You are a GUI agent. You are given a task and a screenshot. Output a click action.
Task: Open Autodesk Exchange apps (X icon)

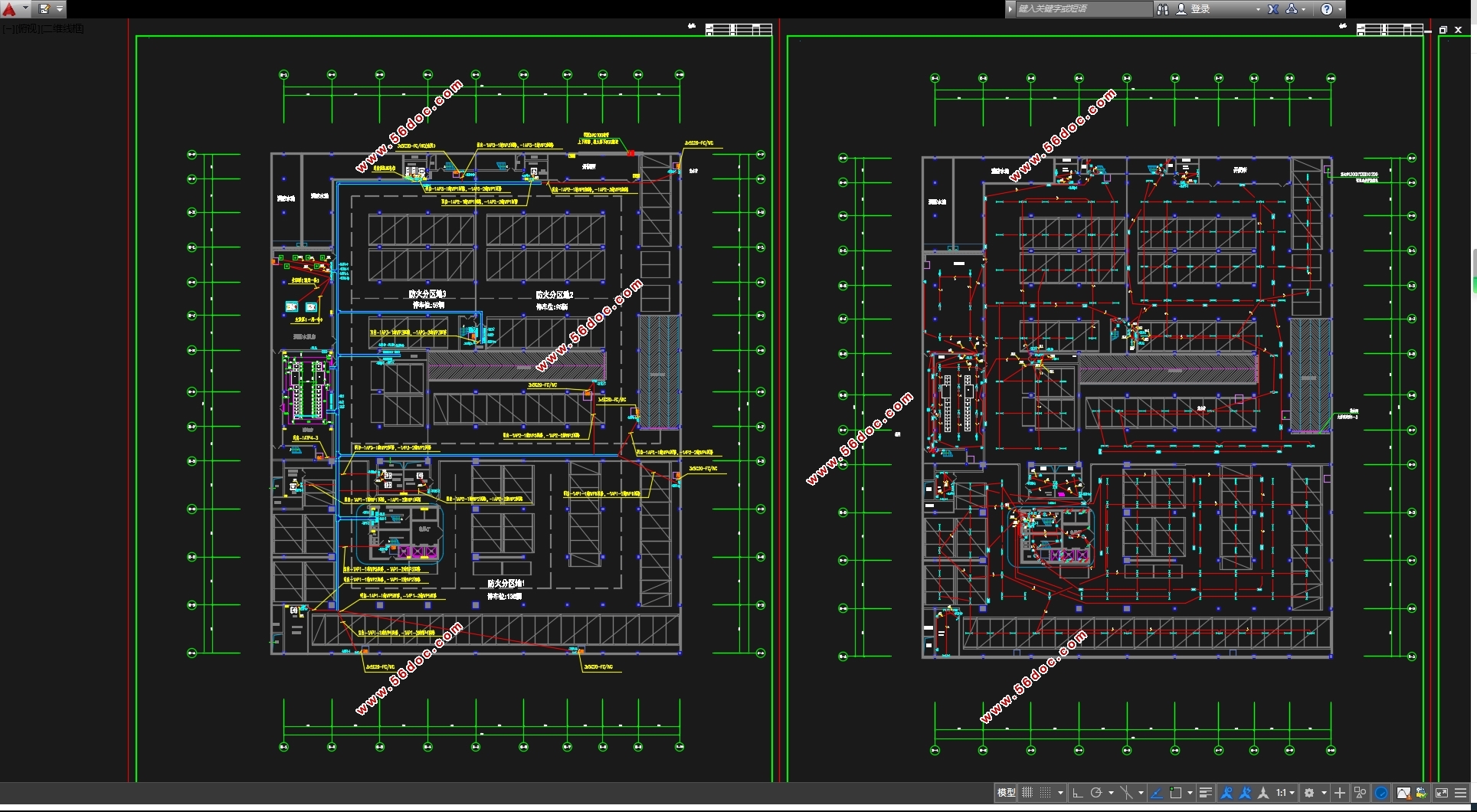[x=1273, y=9]
